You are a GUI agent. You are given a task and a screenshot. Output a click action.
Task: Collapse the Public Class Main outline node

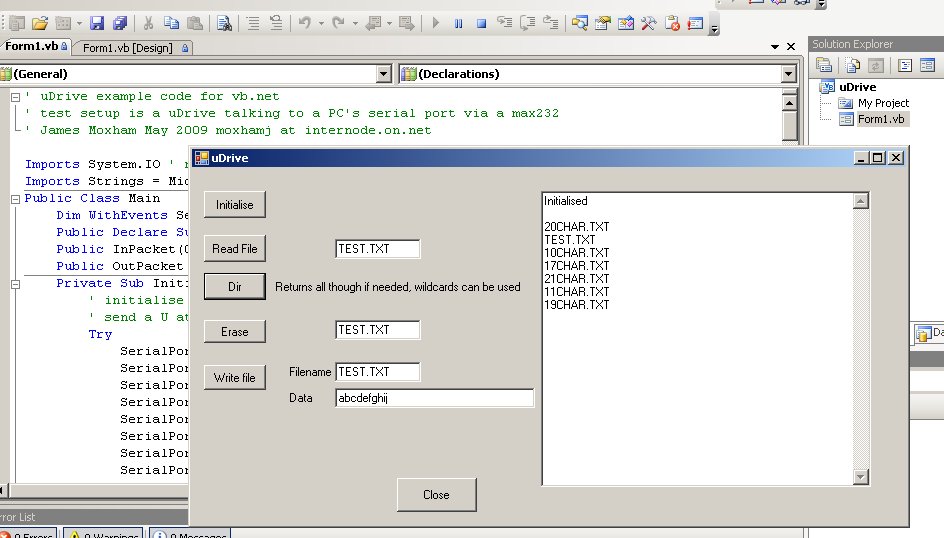[x=16, y=199]
